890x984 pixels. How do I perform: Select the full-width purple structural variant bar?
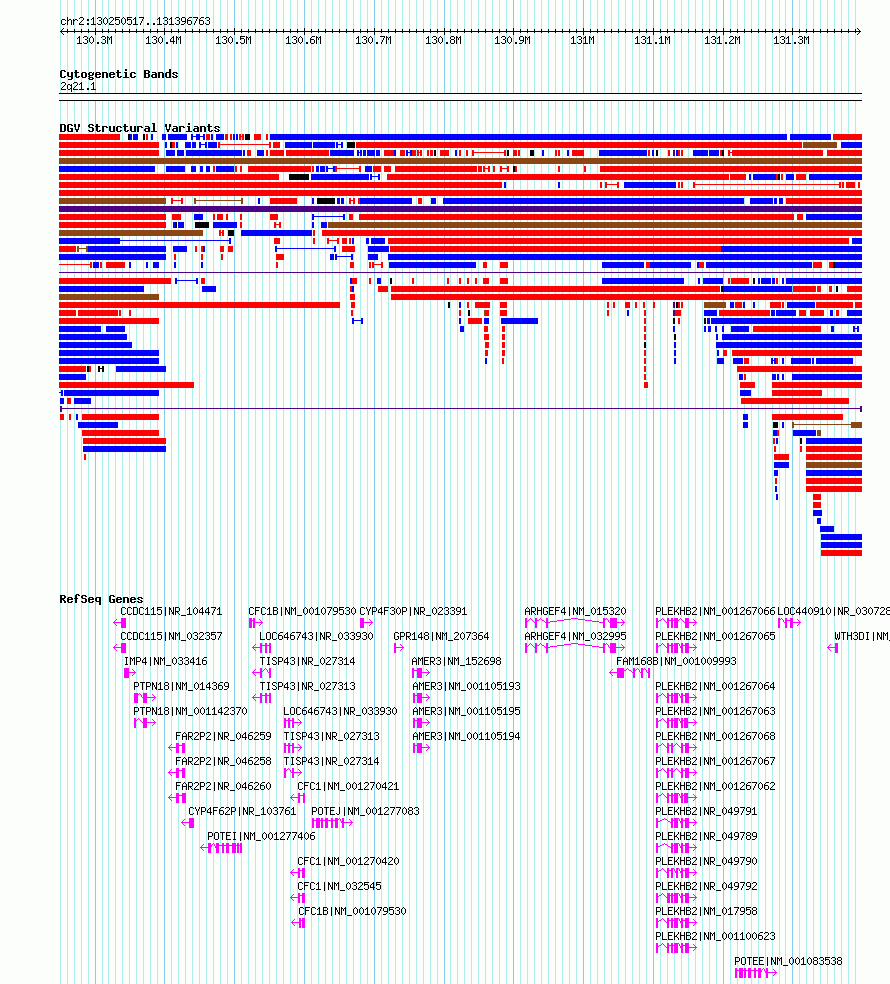460,209
